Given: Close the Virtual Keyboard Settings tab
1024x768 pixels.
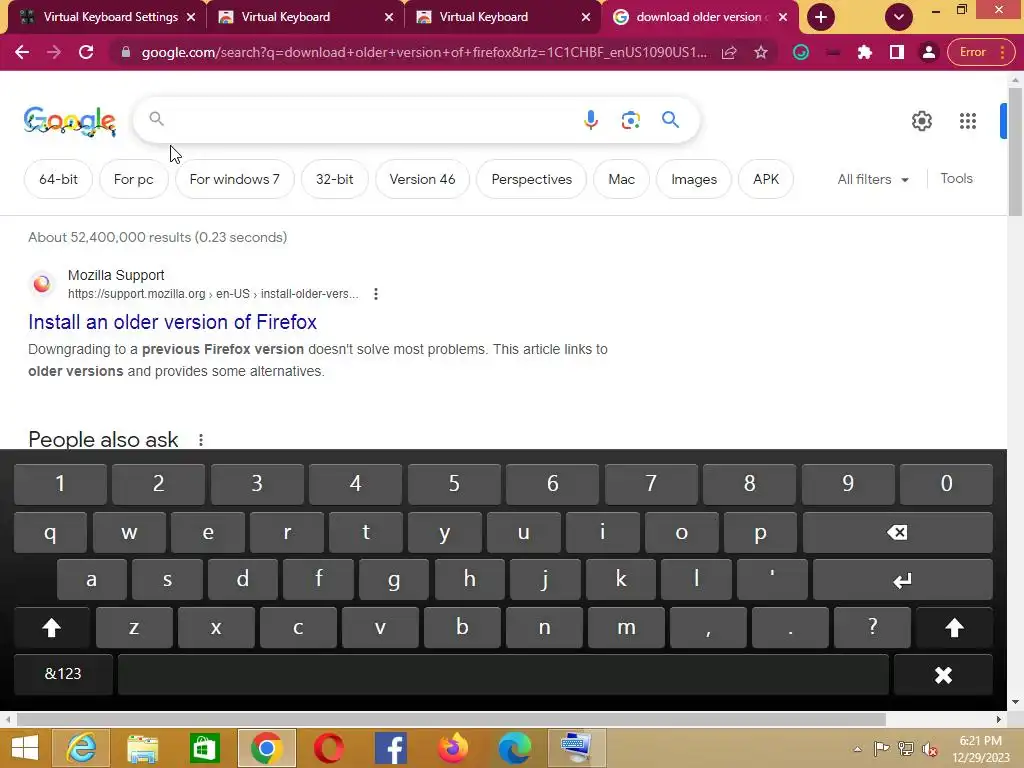Looking at the screenshot, I should click(191, 17).
